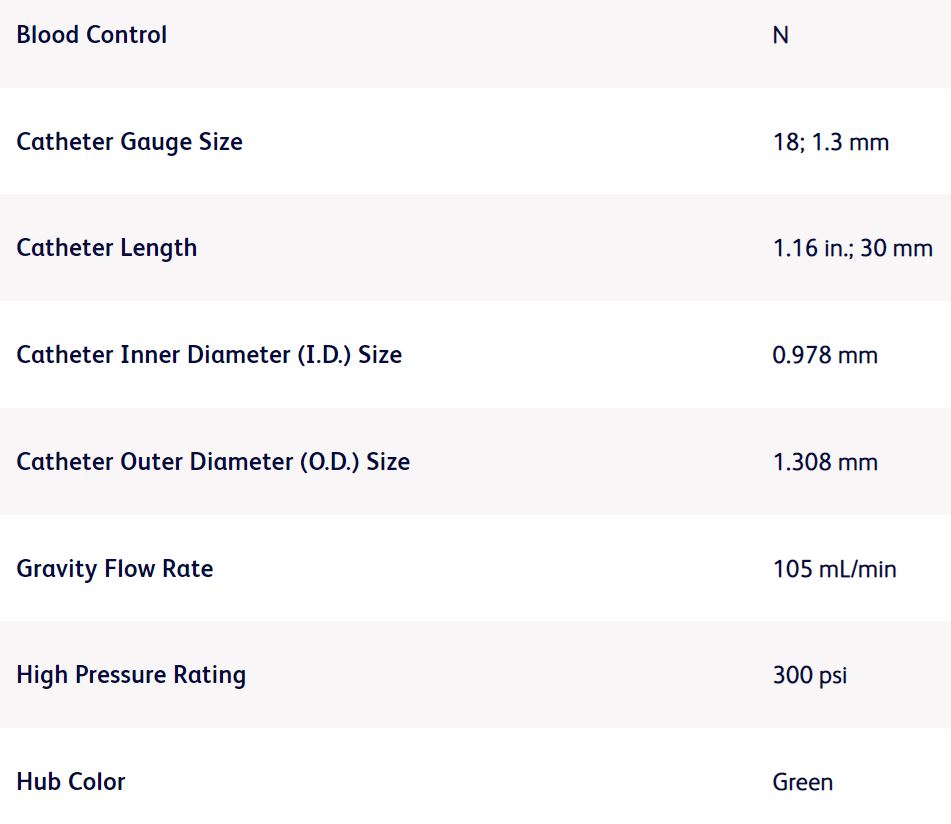The width and height of the screenshot is (951, 824).
Task: Click the (I.D.) abbreviation text
Action: (326, 355)
